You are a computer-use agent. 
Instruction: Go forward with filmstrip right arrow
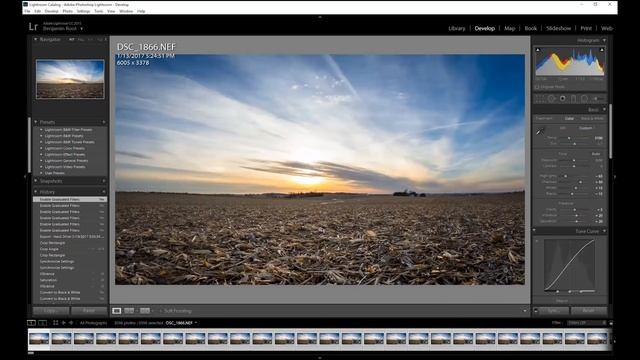(71, 323)
